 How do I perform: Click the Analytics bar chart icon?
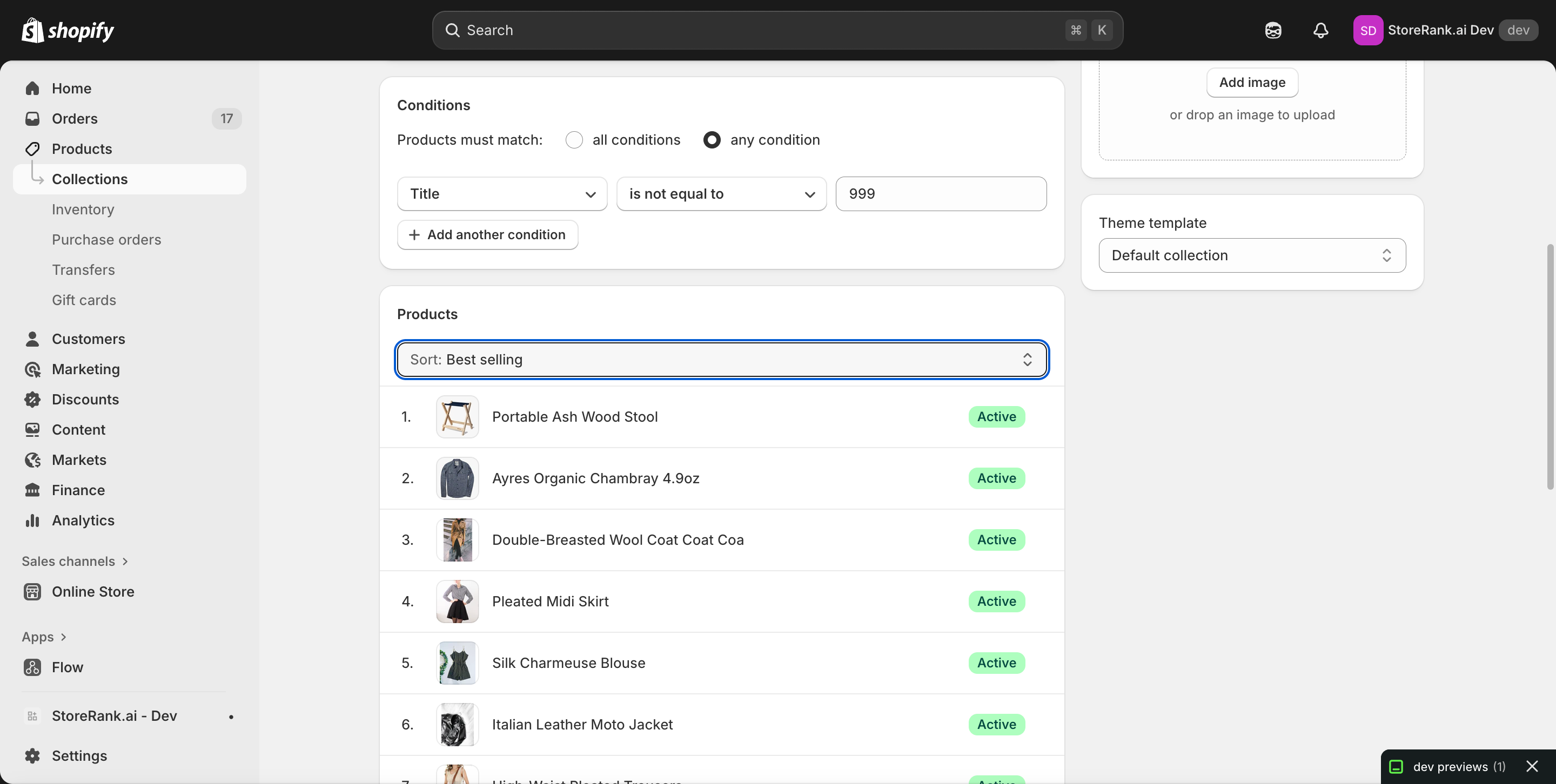coord(32,521)
